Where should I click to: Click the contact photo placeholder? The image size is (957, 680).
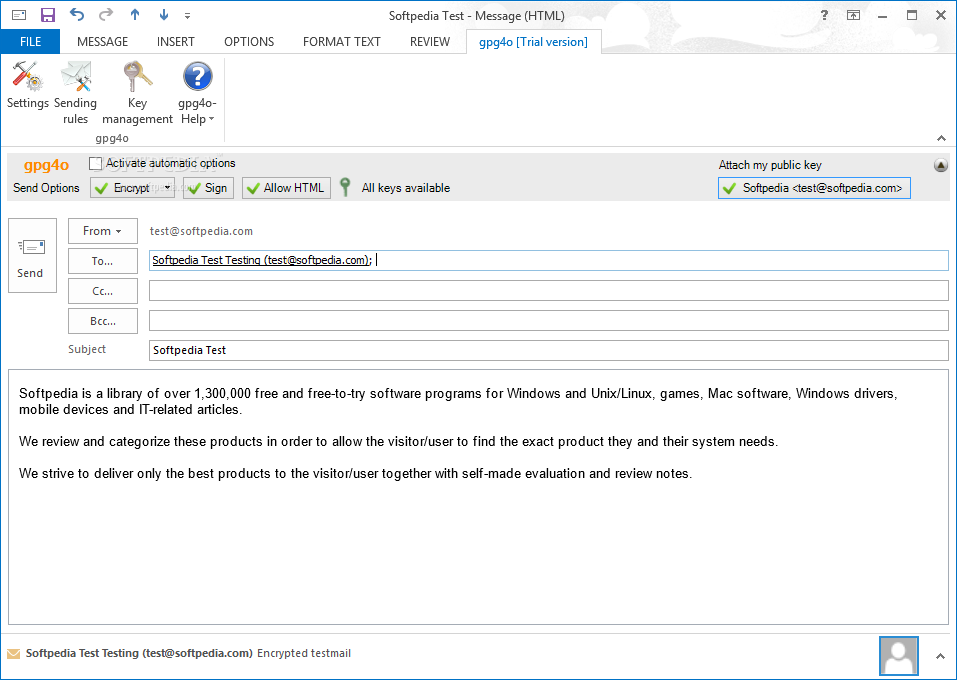(x=898, y=656)
